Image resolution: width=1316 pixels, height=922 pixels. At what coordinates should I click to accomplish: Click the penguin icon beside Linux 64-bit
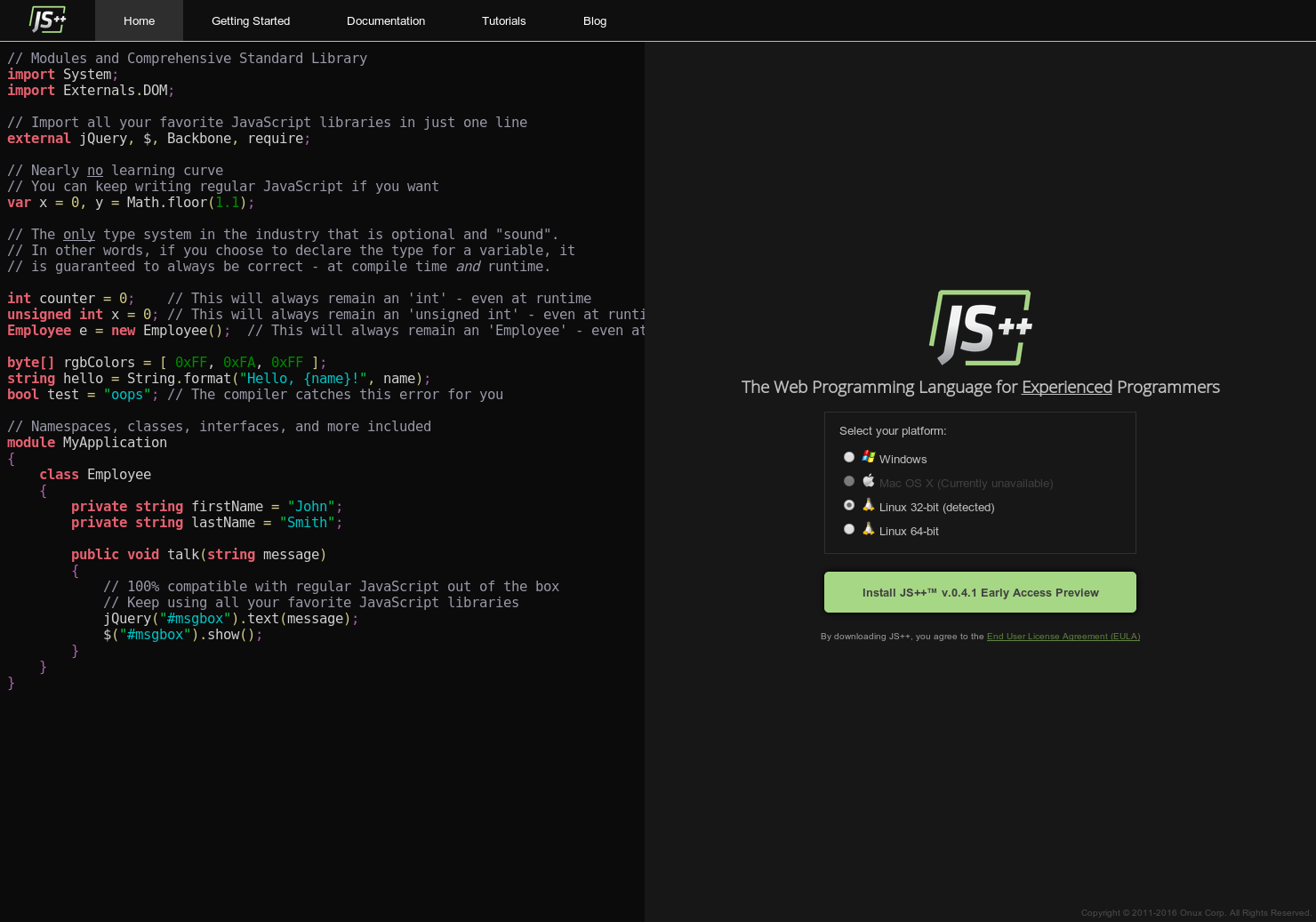coord(868,528)
